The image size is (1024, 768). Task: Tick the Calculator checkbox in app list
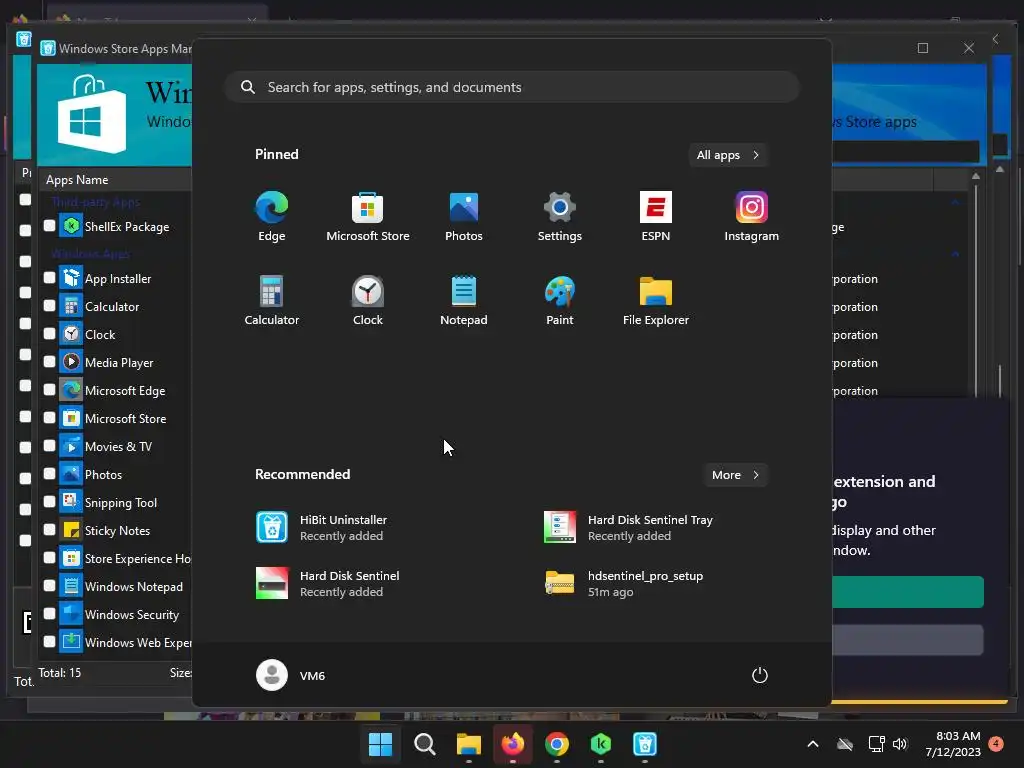click(50, 306)
